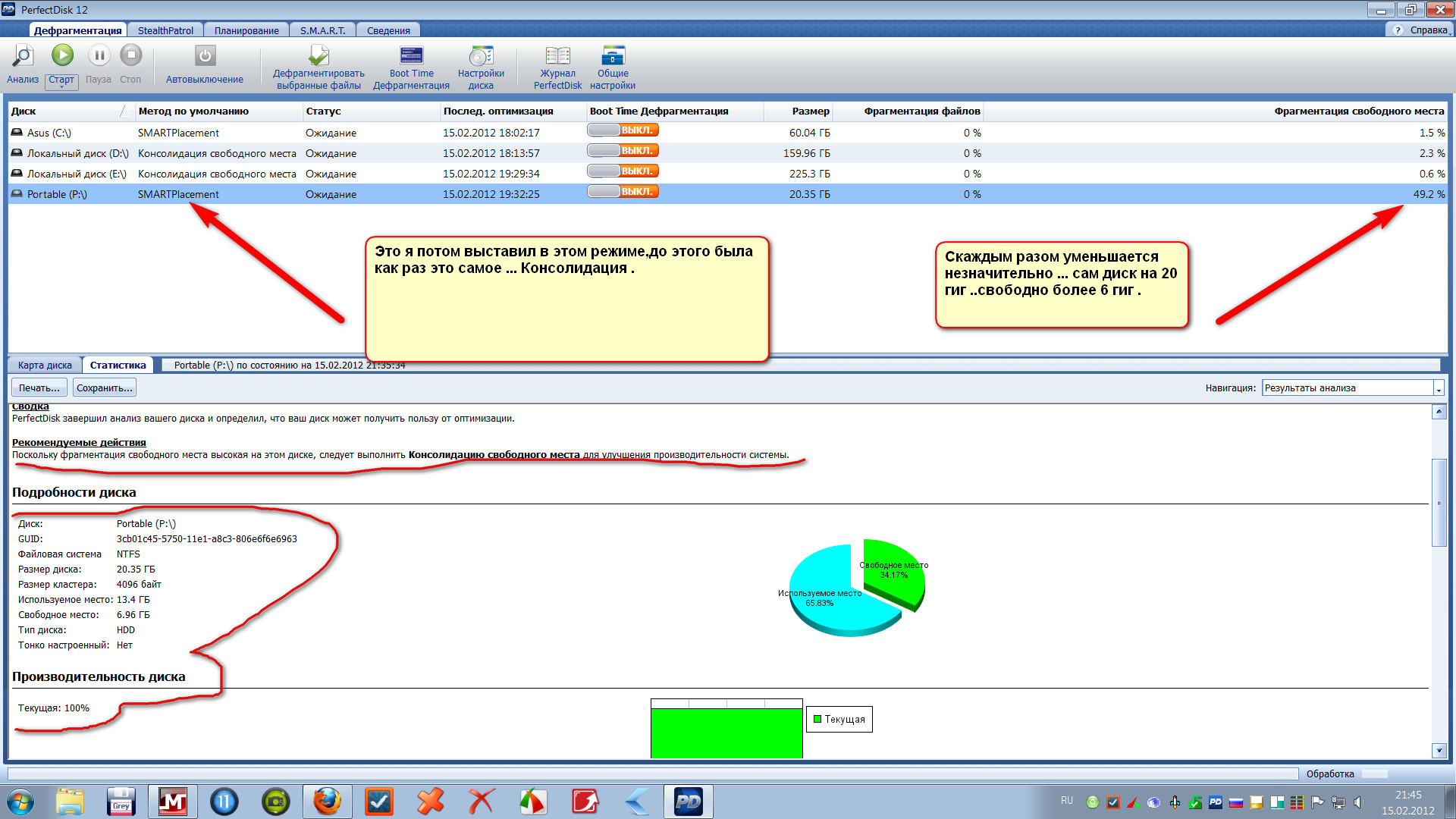Click the orange checkmark taskbar icon
The height and width of the screenshot is (819, 1456).
379,802
